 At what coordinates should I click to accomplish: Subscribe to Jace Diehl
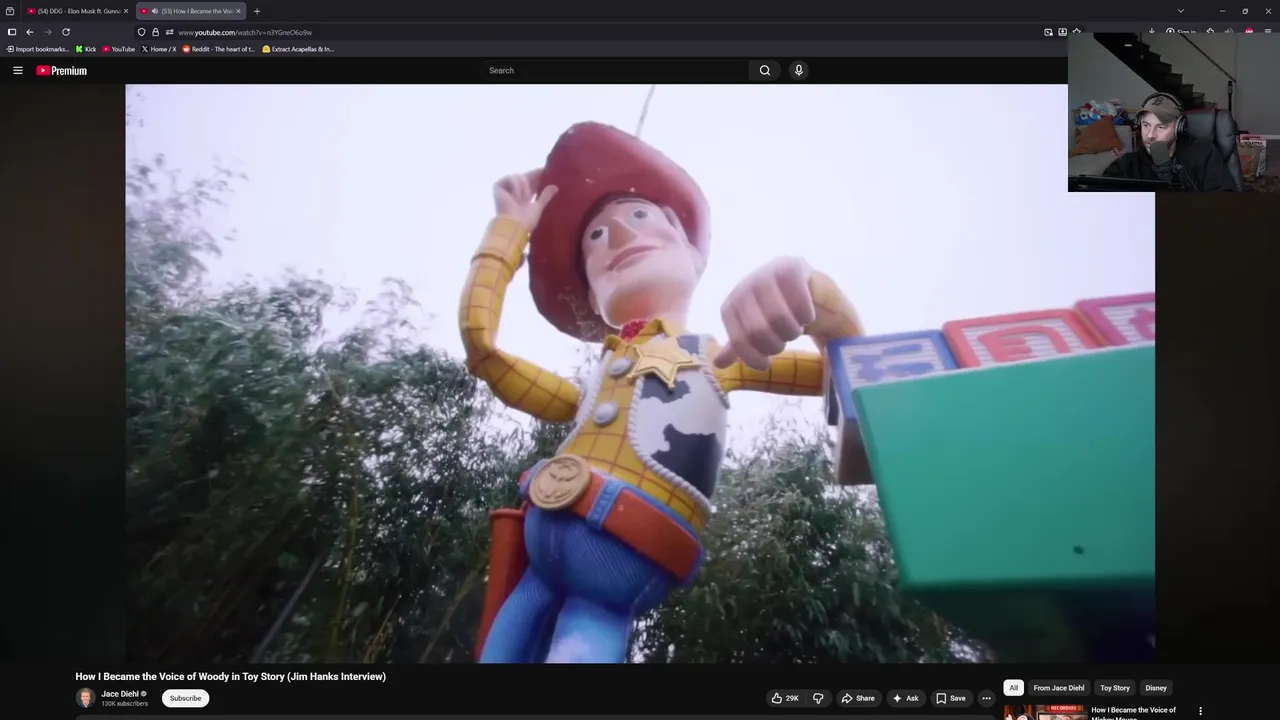pos(185,698)
